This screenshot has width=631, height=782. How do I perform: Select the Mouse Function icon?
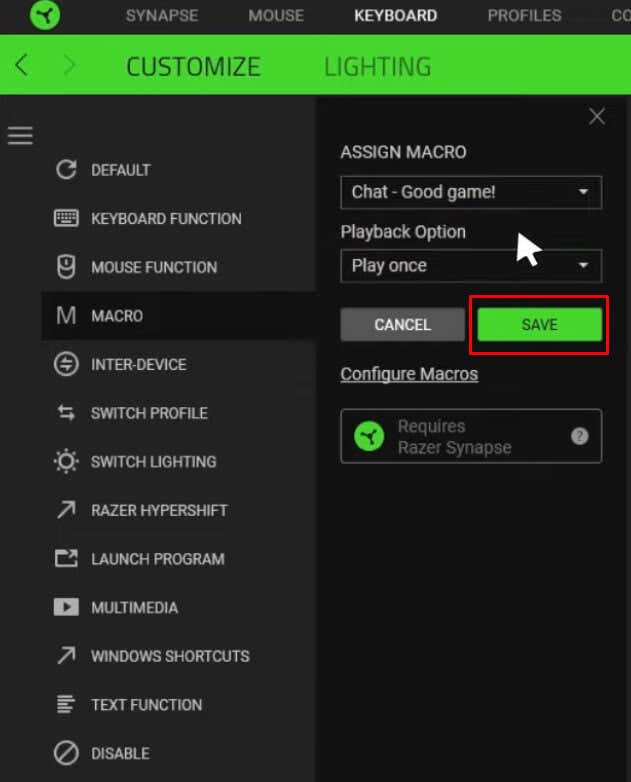point(66,267)
